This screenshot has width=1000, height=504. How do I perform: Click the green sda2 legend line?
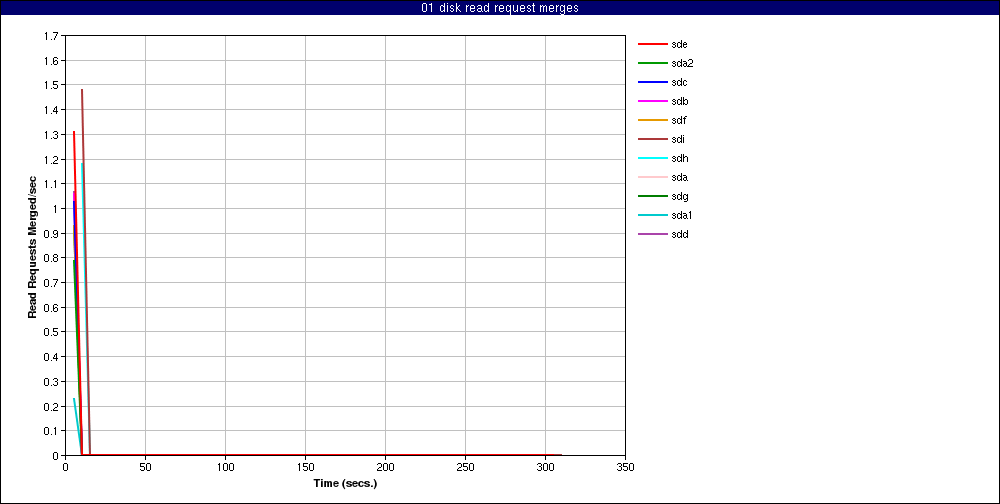coord(652,63)
